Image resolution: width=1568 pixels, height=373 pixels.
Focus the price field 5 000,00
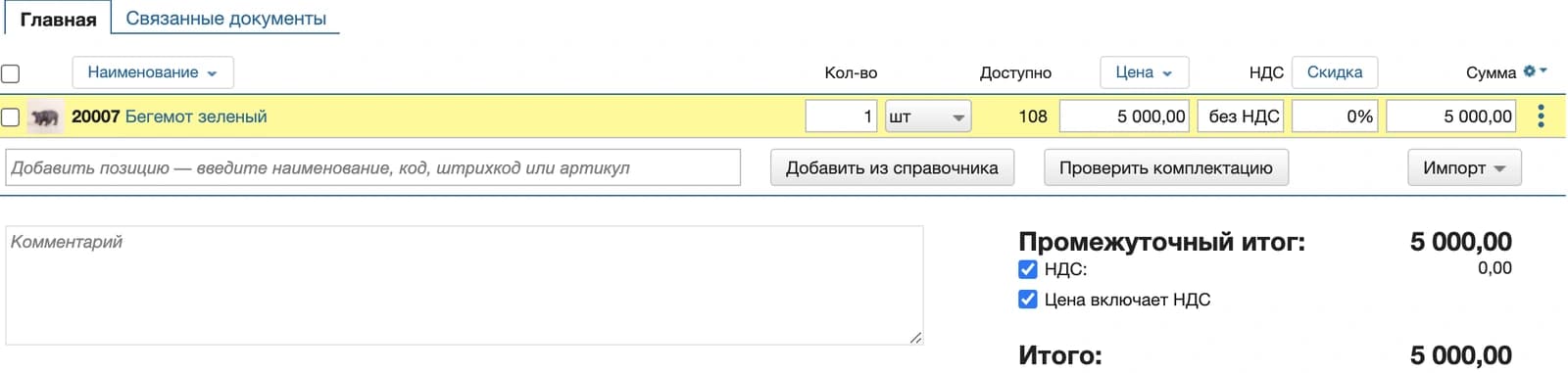(x=1124, y=117)
